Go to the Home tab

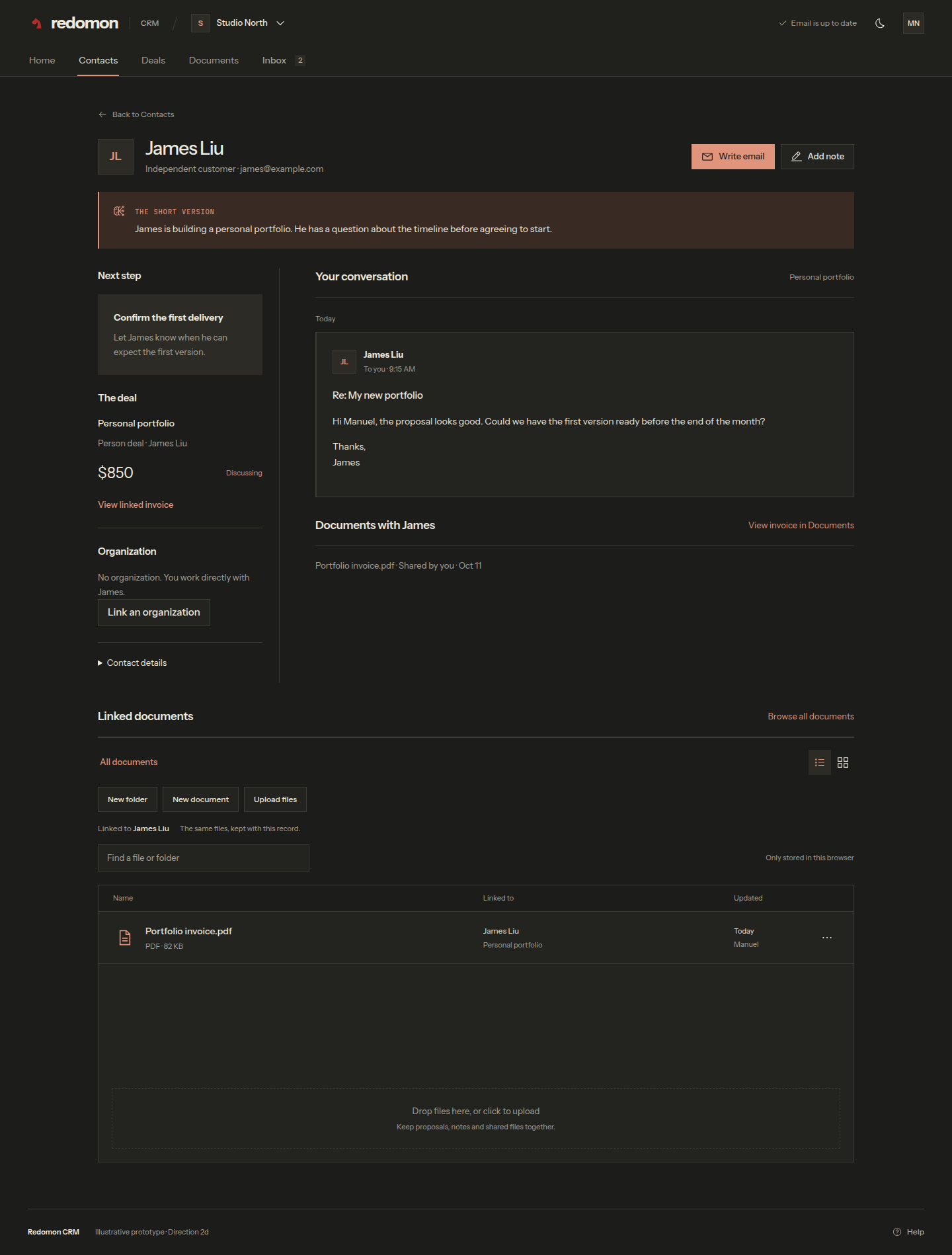pyautogui.click(x=42, y=60)
